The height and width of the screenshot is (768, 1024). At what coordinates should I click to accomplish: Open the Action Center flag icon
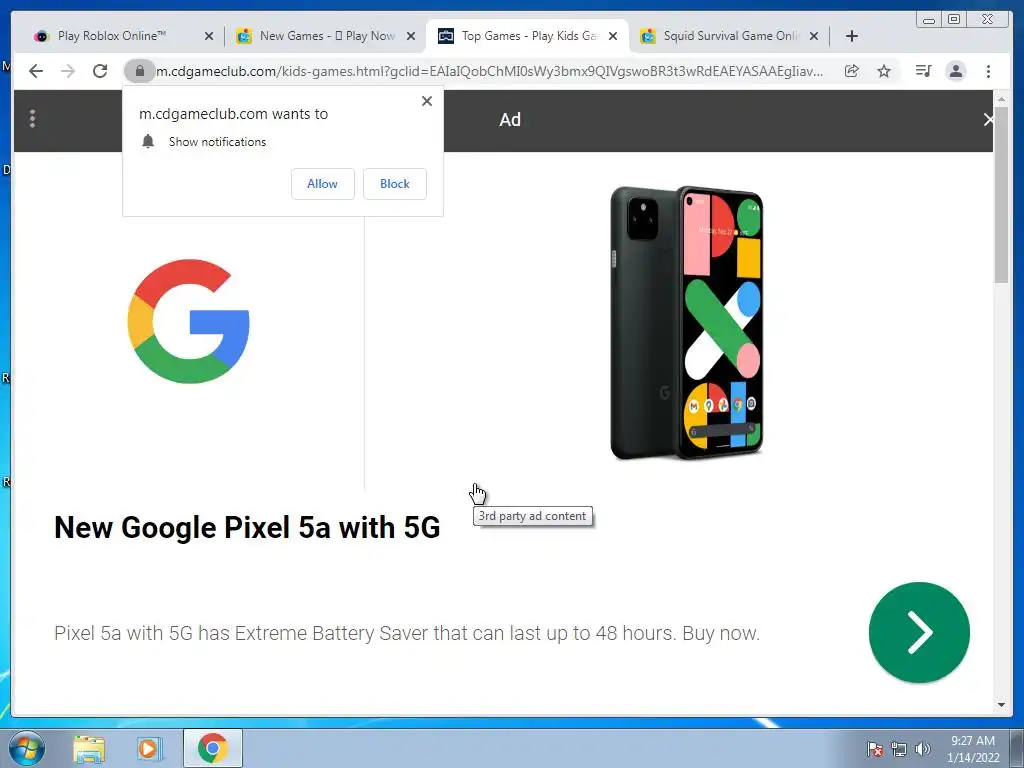coord(875,749)
